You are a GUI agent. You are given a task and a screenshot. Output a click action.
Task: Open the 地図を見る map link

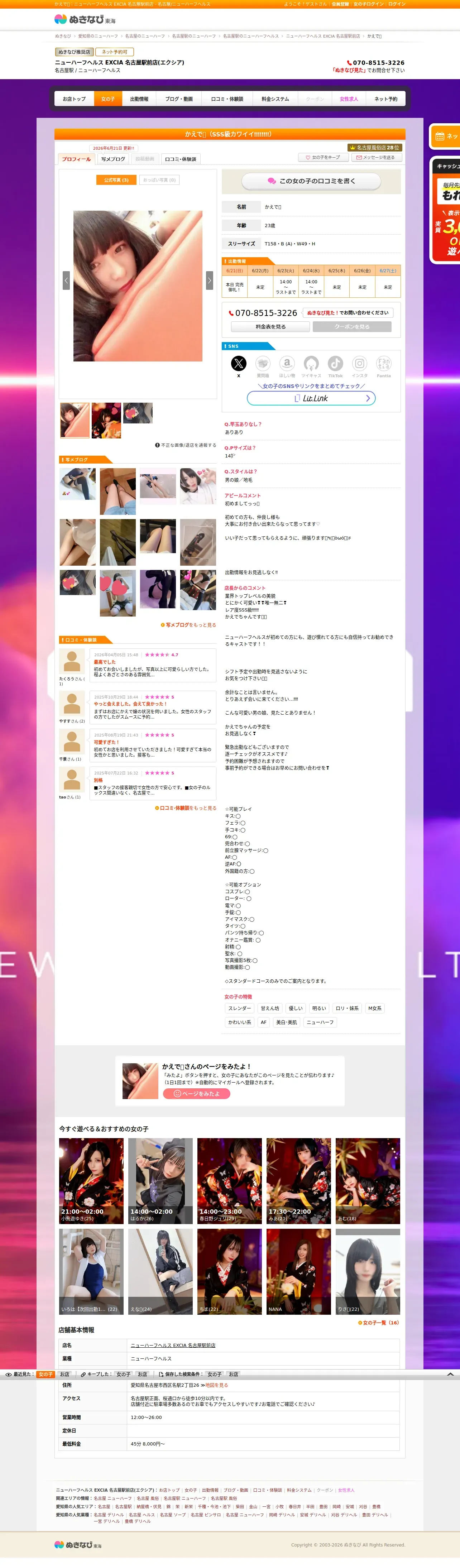point(217,1385)
